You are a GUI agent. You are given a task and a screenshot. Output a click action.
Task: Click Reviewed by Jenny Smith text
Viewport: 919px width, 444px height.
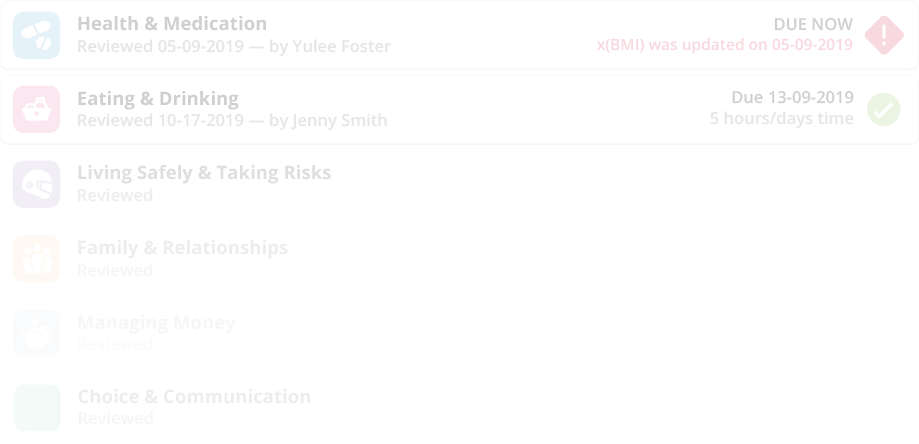tap(232, 120)
